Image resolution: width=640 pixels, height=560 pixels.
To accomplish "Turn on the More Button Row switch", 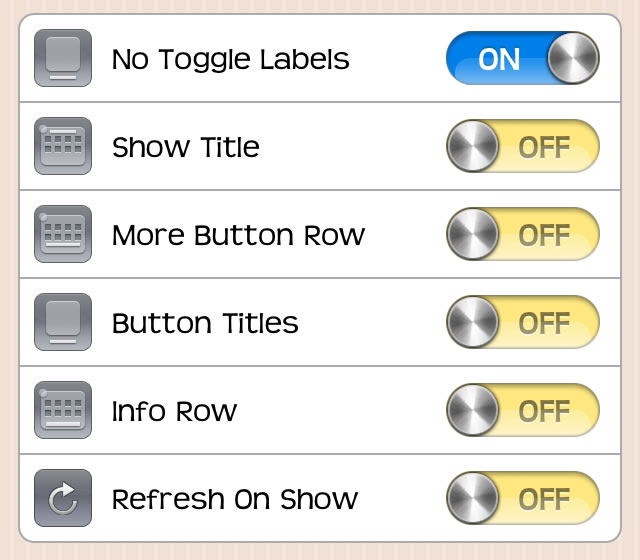I will [x=523, y=234].
